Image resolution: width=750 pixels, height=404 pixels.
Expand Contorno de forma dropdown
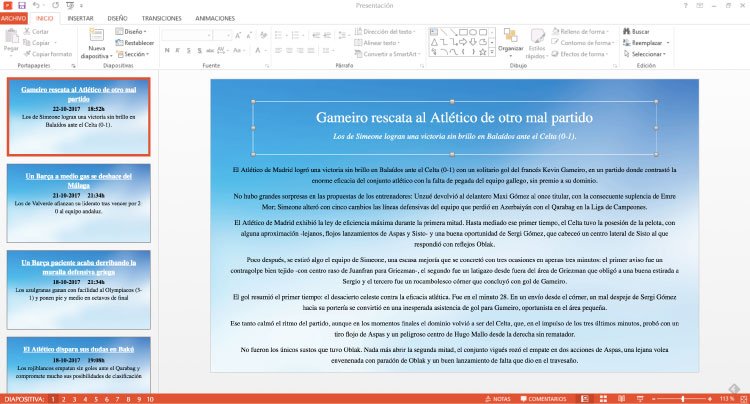(x=582, y=43)
